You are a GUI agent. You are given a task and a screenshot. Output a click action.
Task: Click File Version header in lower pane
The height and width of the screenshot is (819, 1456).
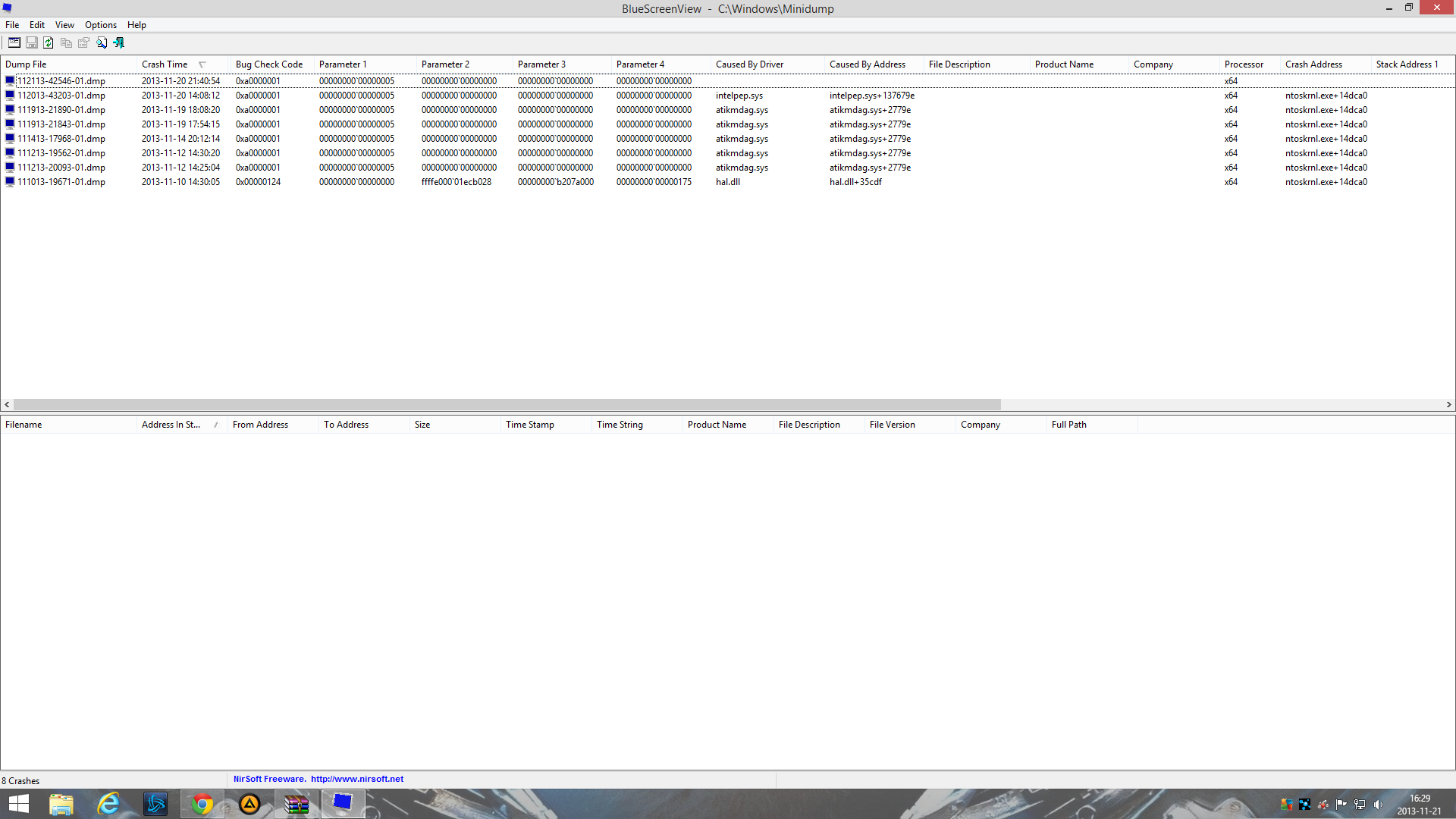point(910,425)
